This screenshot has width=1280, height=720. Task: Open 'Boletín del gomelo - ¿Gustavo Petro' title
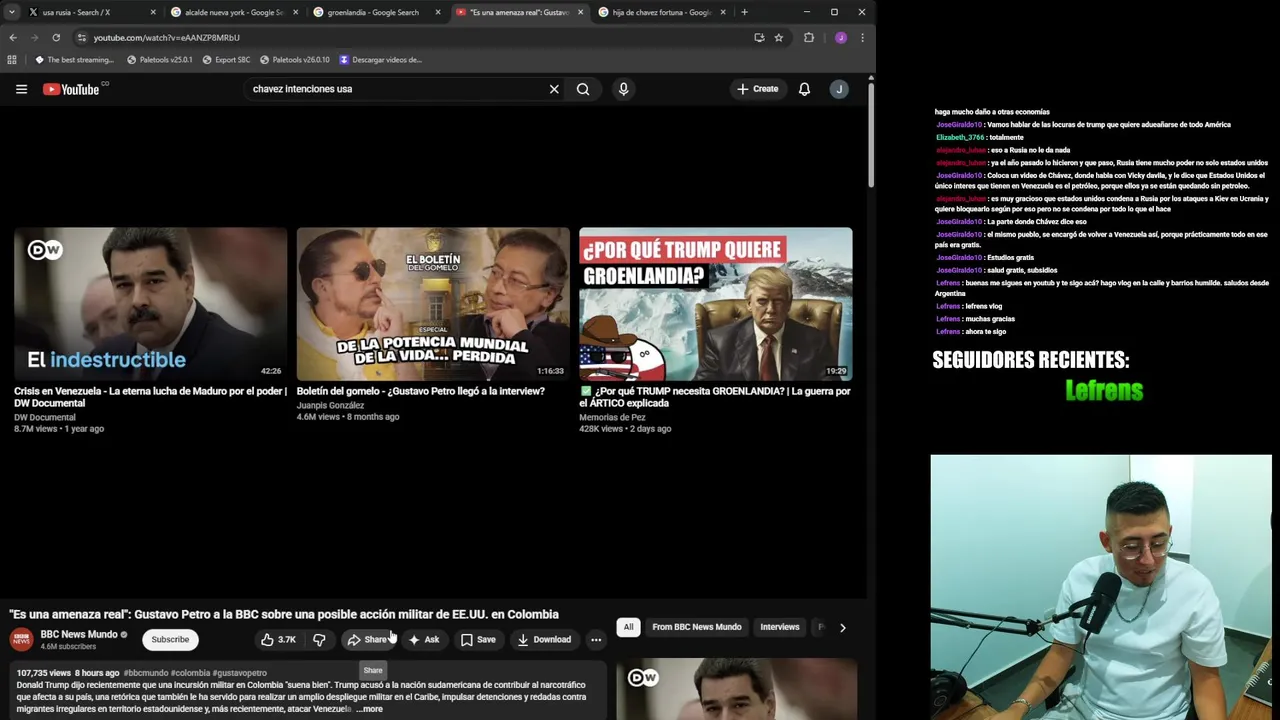pyautogui.click(x=421, y=391)
